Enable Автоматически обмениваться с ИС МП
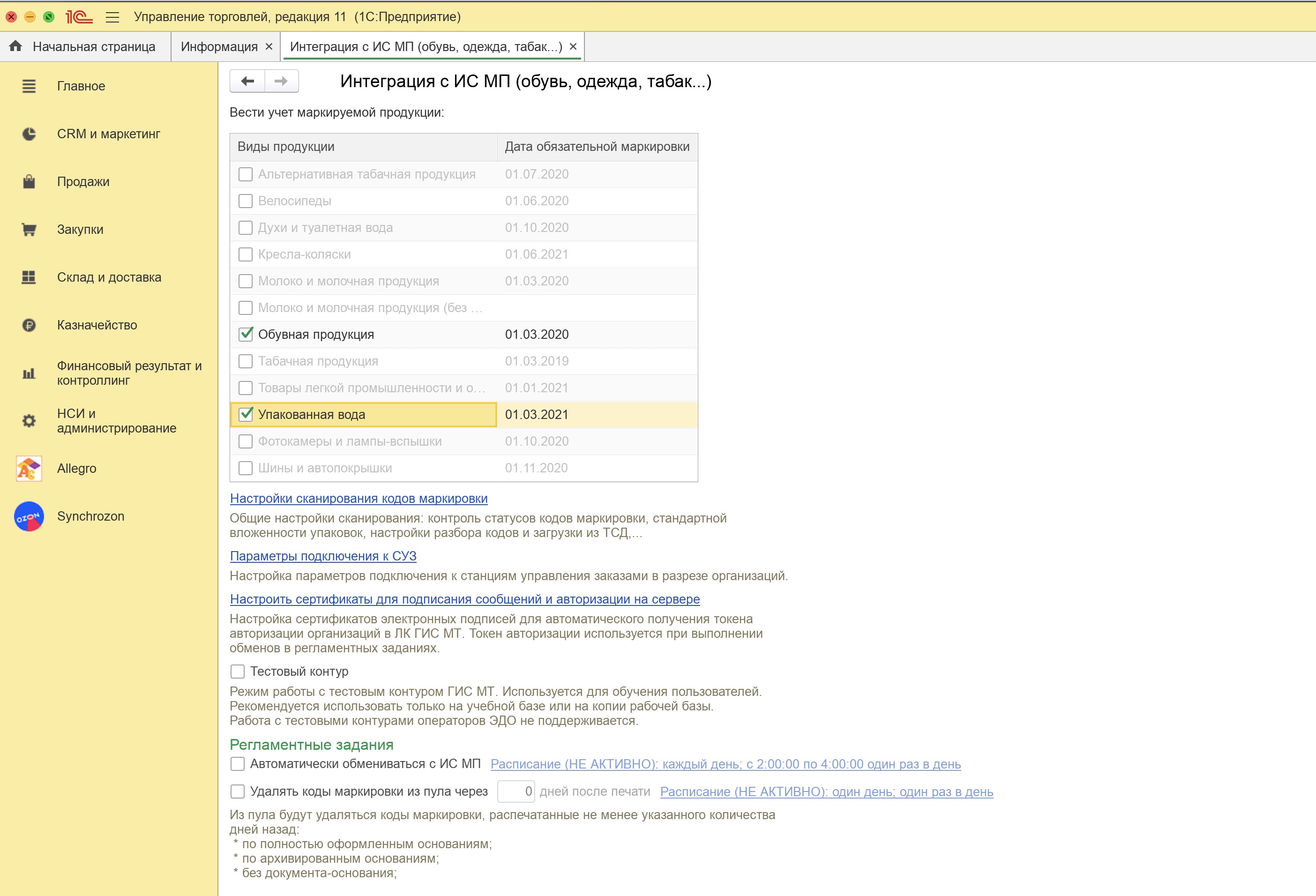 (237, 764)
